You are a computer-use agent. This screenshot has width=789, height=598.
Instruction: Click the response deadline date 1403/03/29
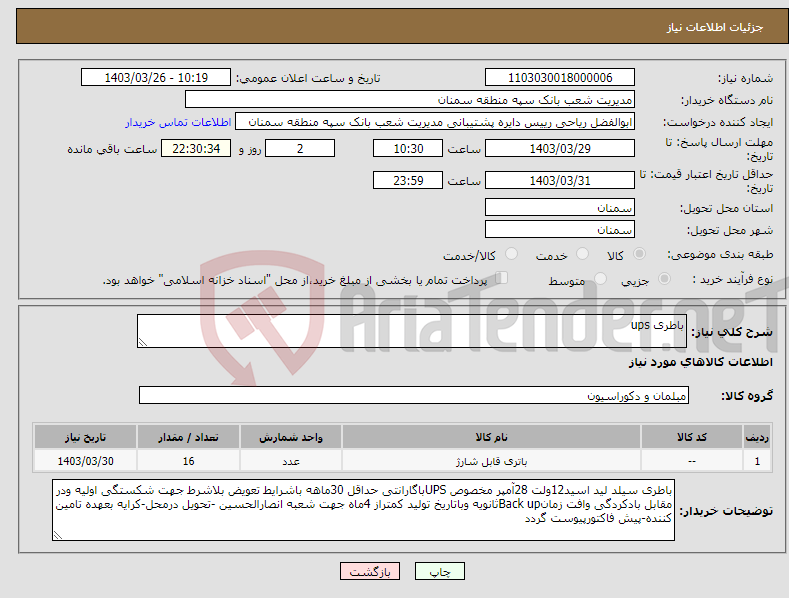[x=560, y=148]
